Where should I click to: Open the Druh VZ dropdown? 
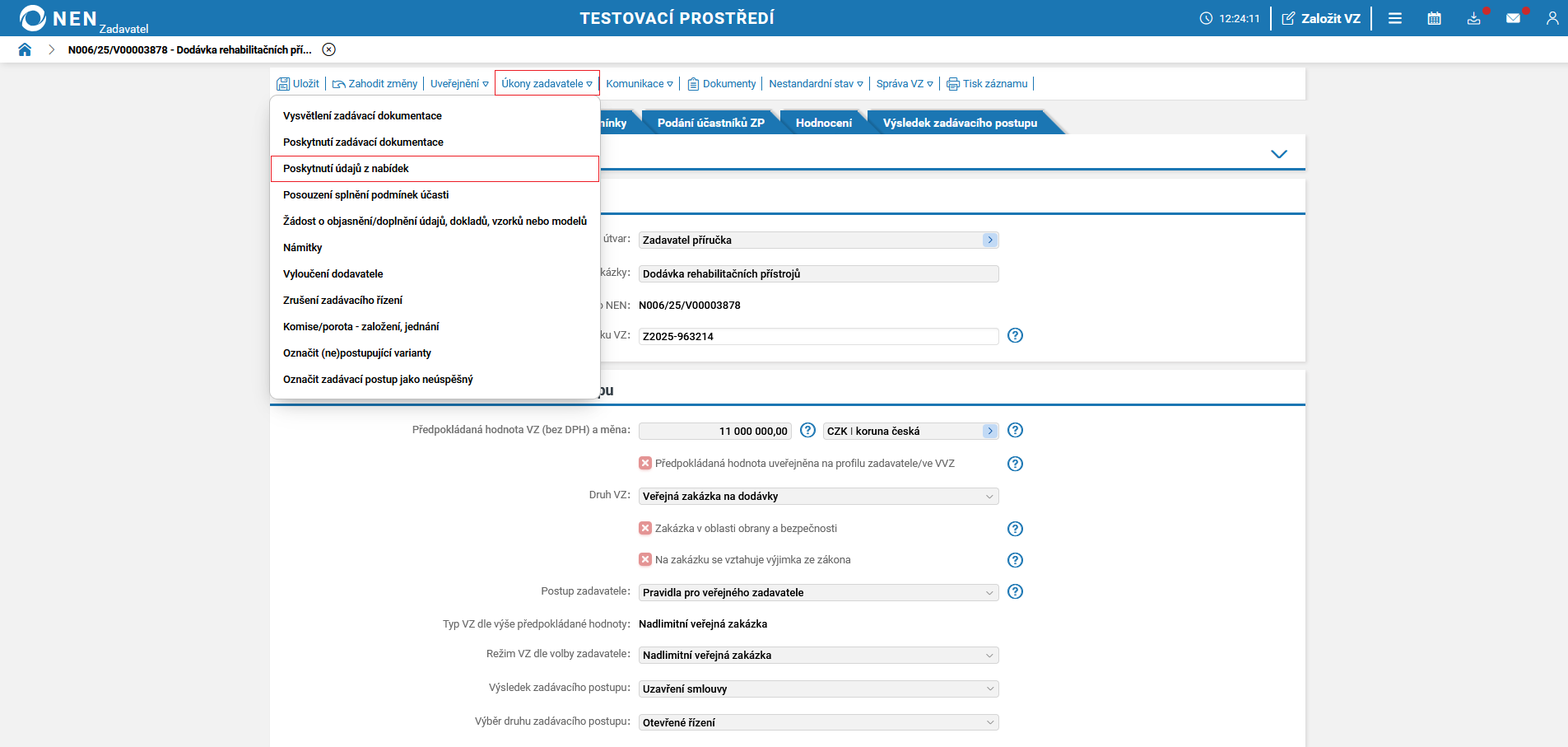(x=818, y=496)
